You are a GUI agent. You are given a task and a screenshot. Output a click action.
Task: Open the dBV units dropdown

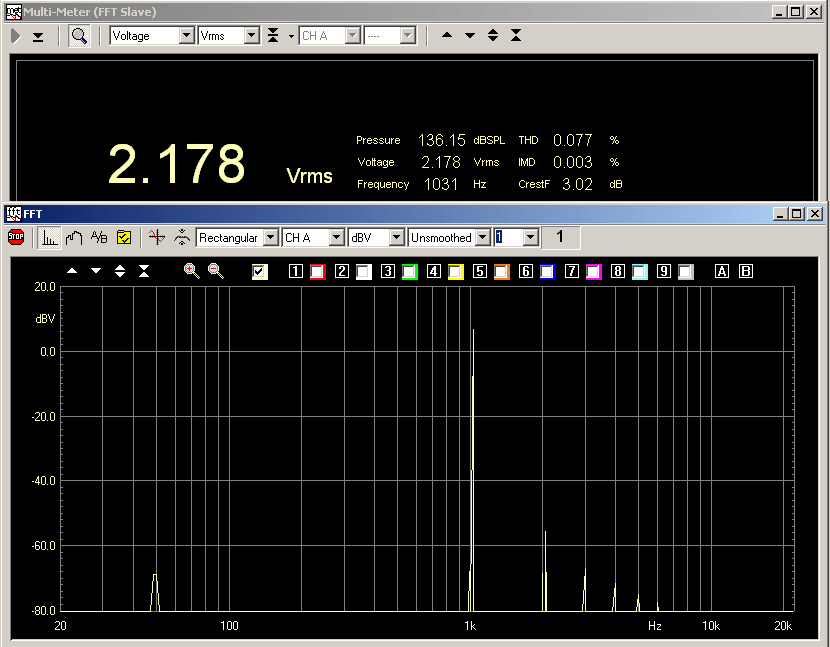pyautogui.click(x=396, y=238)
